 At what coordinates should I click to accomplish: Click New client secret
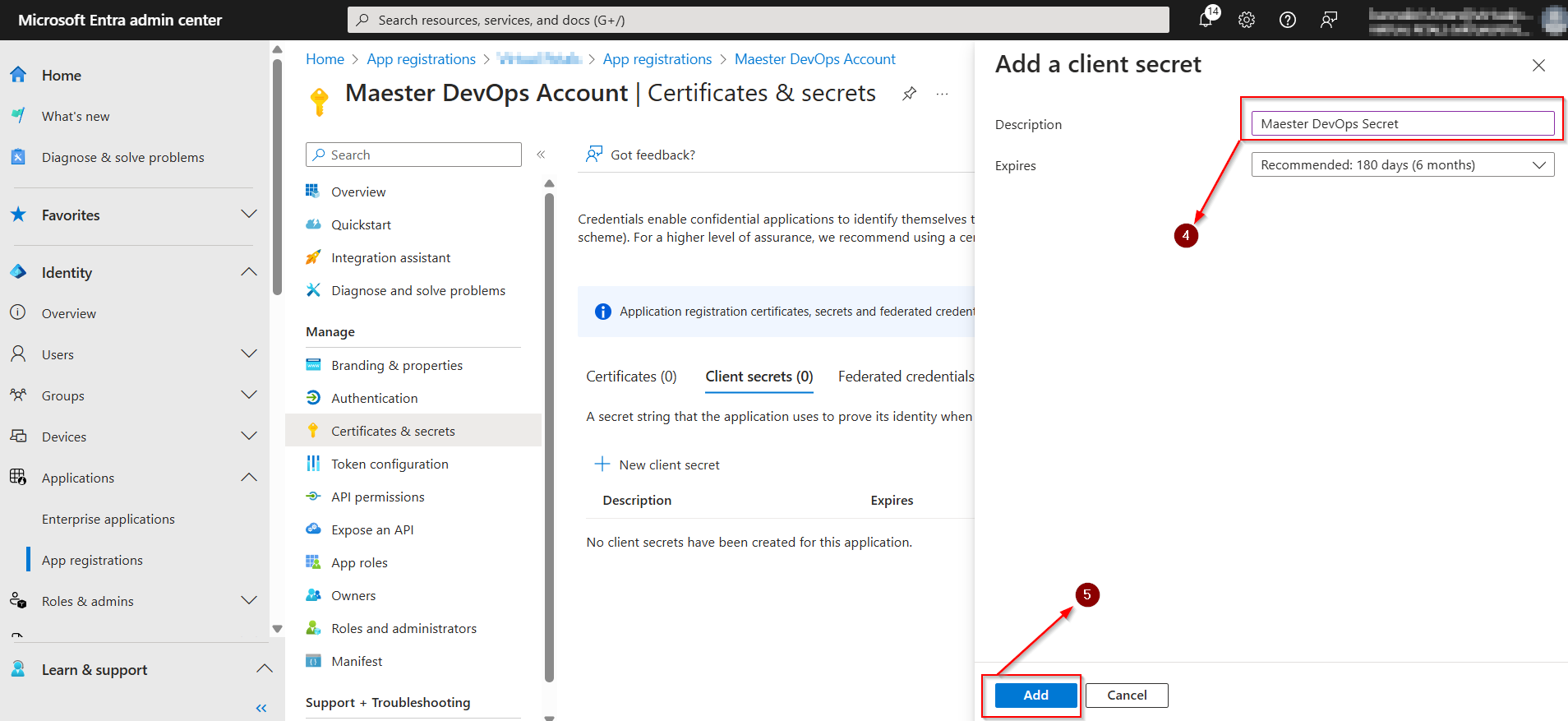(x=657, y=464)
